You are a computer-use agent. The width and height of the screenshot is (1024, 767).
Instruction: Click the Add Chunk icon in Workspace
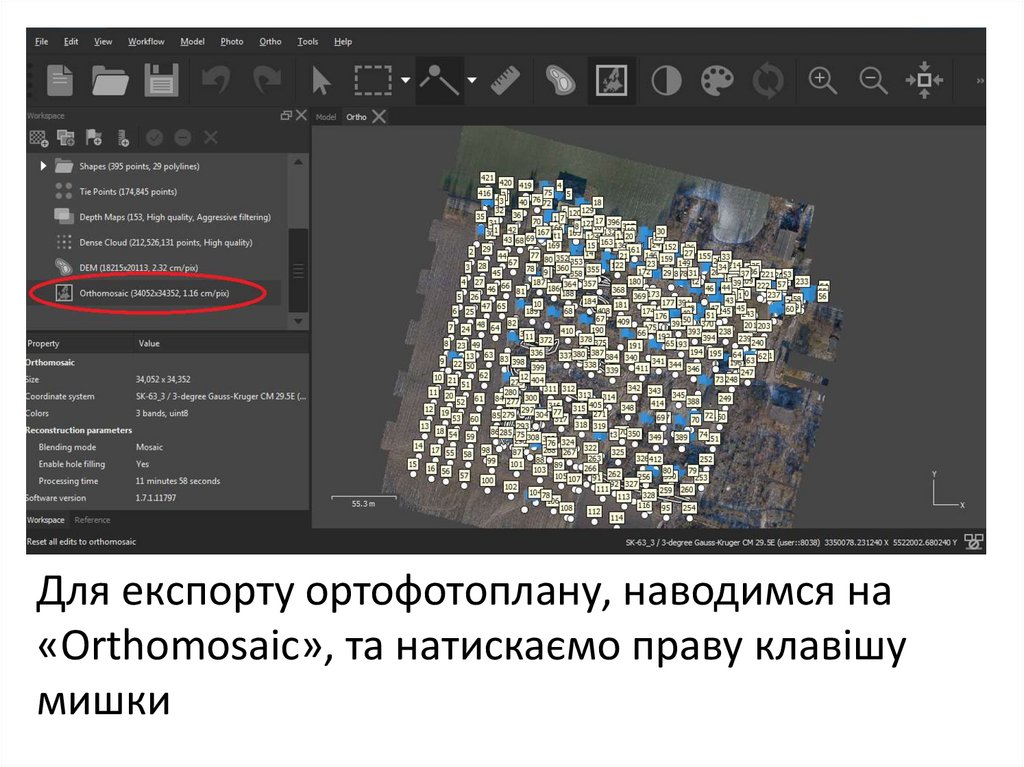click(x=39, y=138)
